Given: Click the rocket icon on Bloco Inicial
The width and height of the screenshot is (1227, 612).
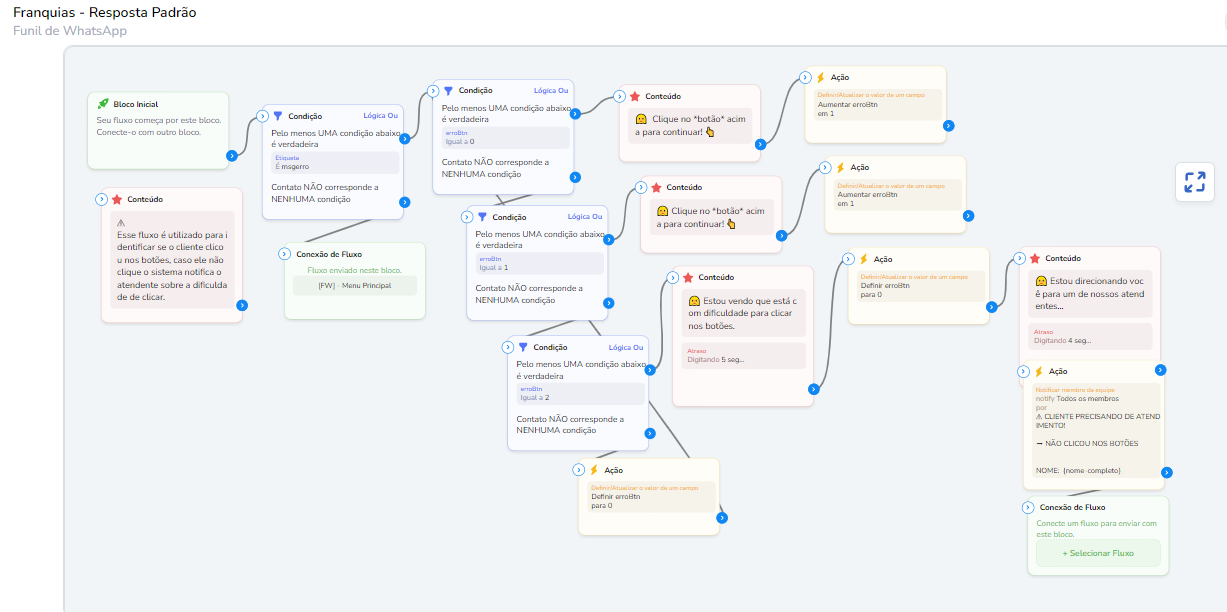Looking at the screenshot, I should pos(103,104).
